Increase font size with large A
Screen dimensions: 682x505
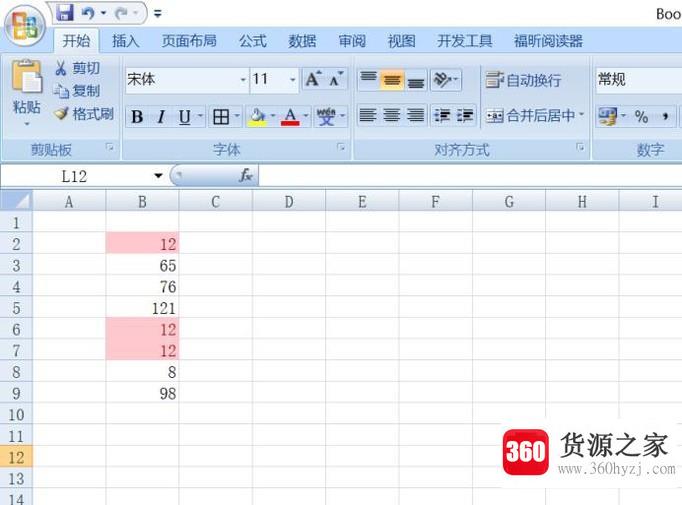[313, 79]
